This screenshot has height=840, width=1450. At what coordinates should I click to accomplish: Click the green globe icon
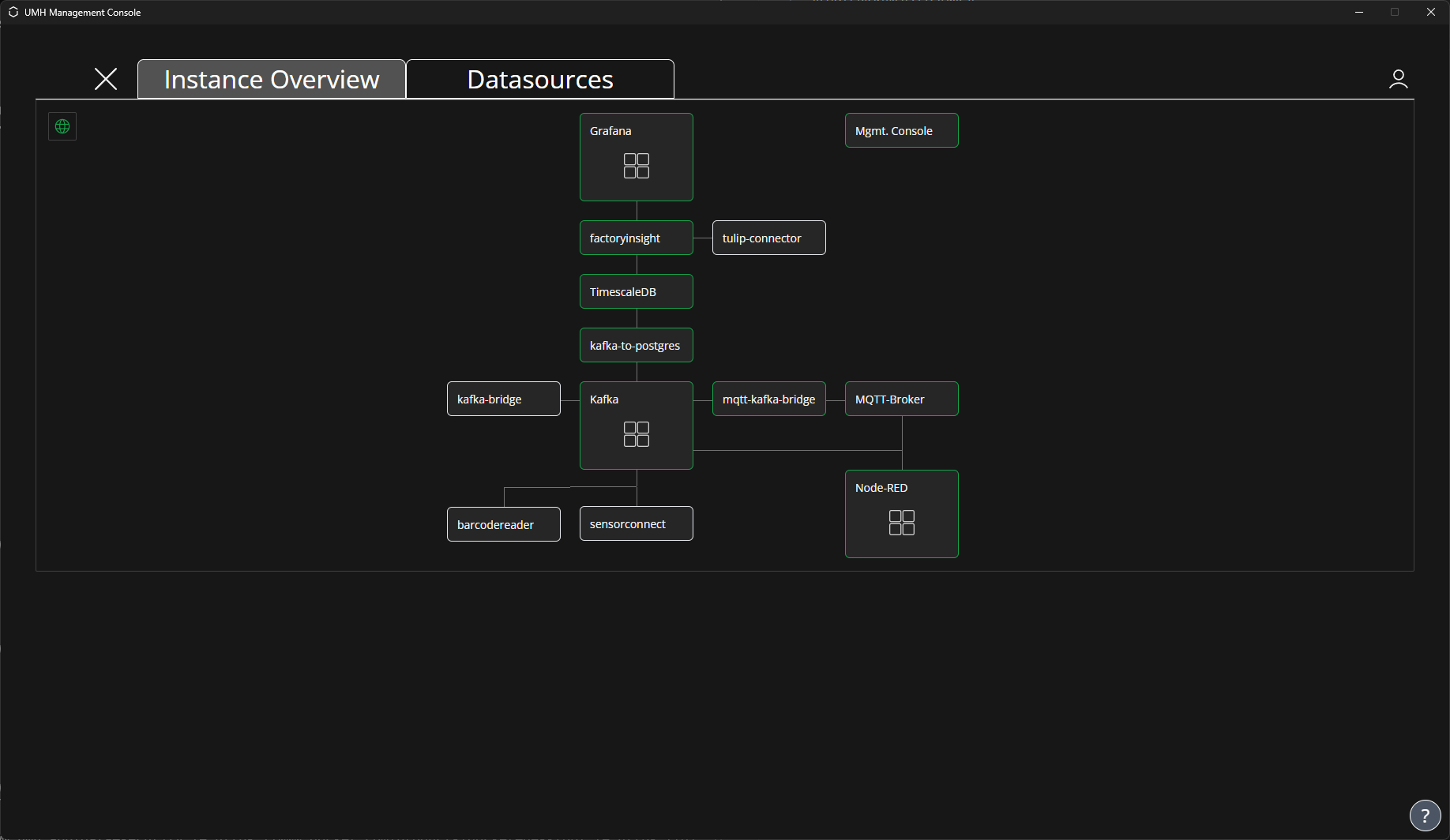pos(62,126)
